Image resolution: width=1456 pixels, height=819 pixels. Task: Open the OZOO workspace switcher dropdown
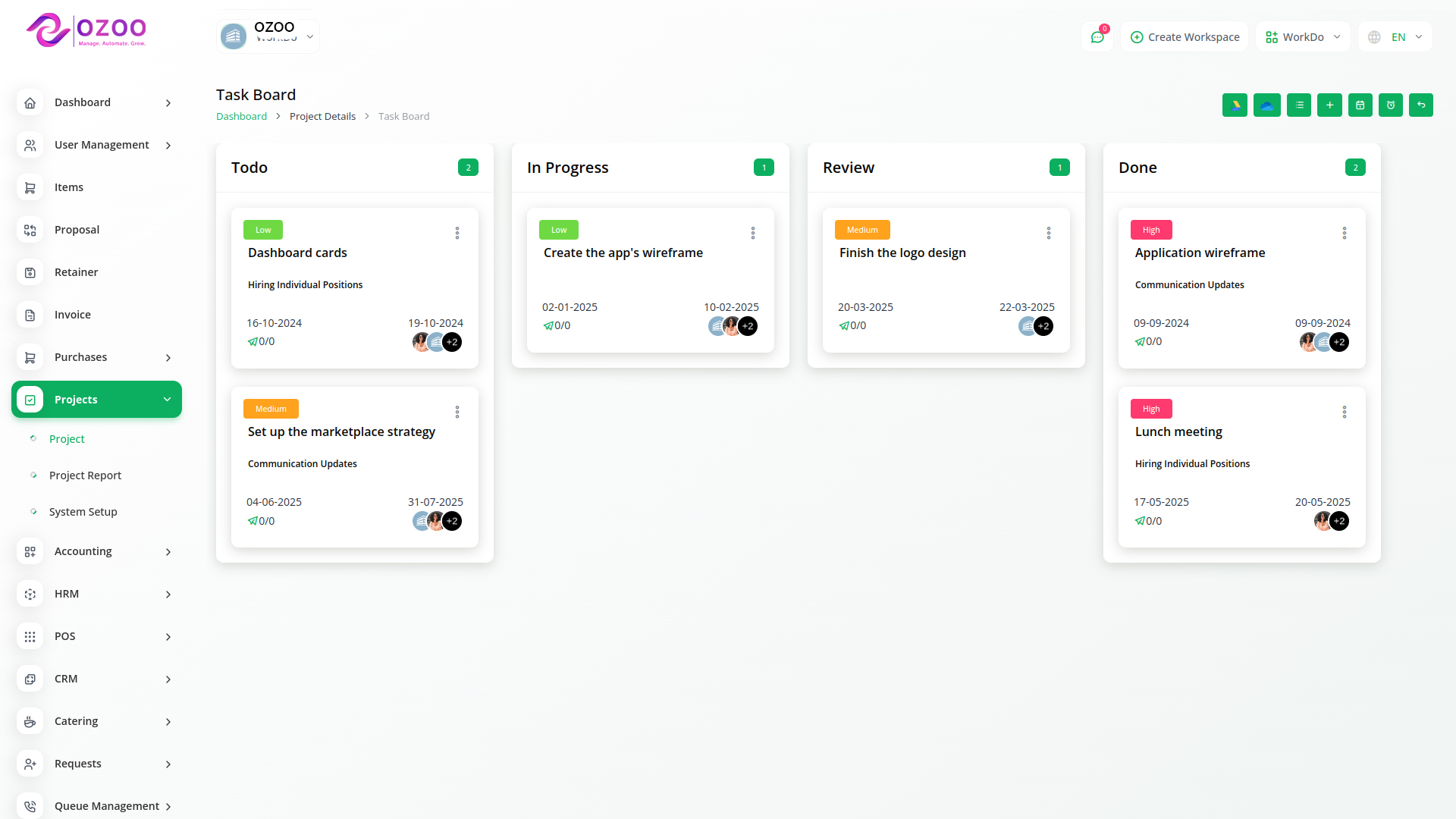[x=268, y=36]
